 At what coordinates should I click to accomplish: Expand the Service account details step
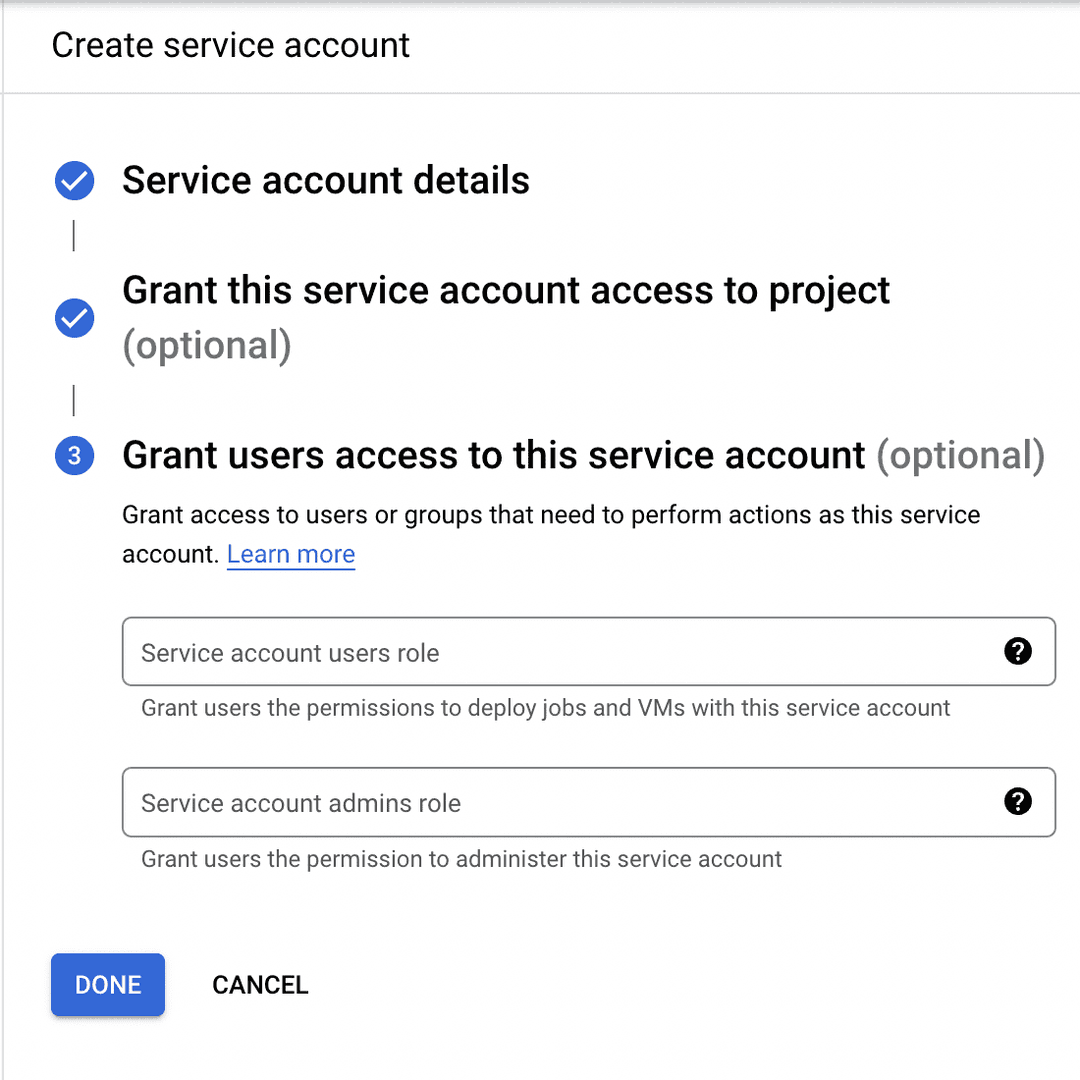(325, 181)
